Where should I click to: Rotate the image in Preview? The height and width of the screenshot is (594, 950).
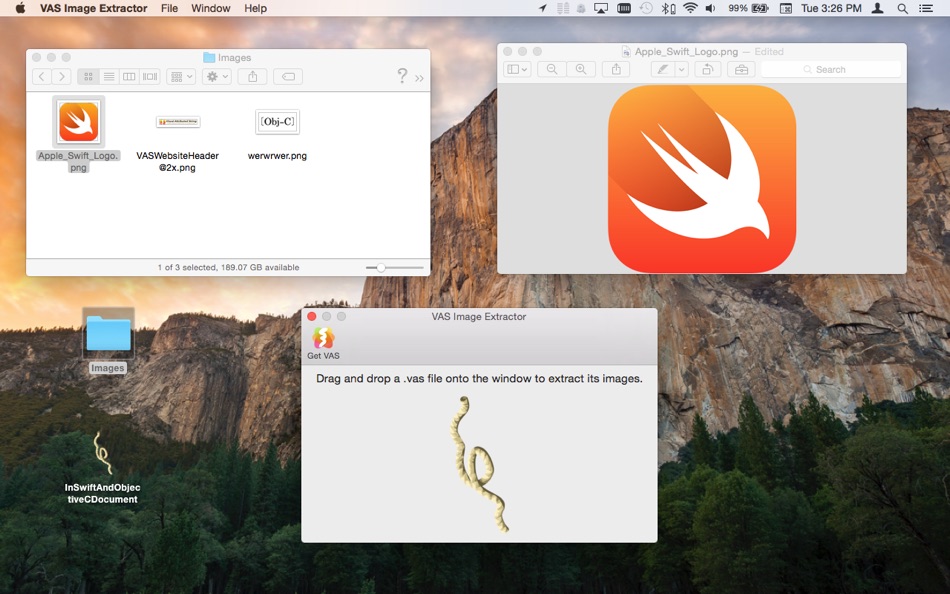coord(707,69)
